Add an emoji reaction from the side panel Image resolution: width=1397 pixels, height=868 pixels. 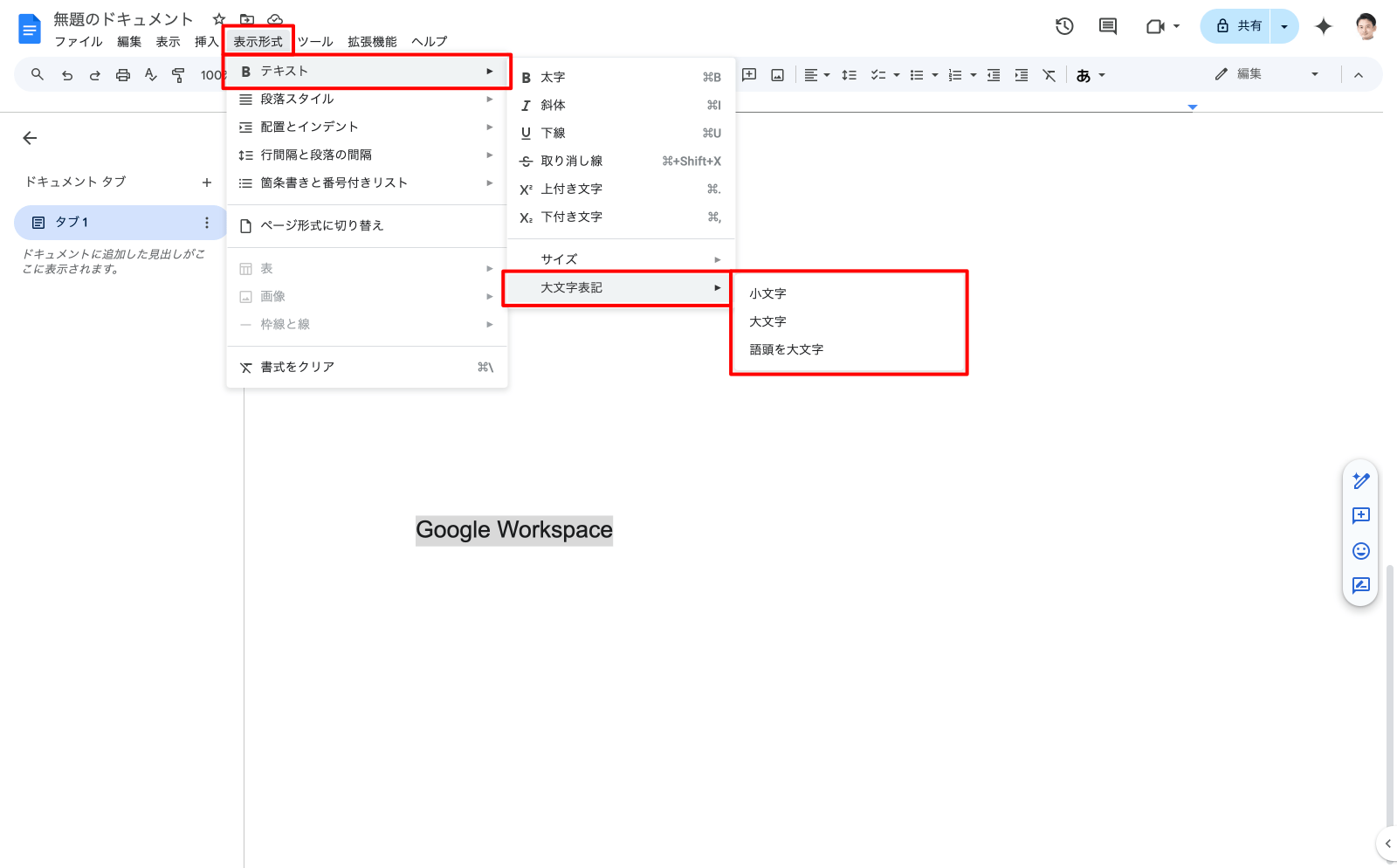[x=1360, y=550]
